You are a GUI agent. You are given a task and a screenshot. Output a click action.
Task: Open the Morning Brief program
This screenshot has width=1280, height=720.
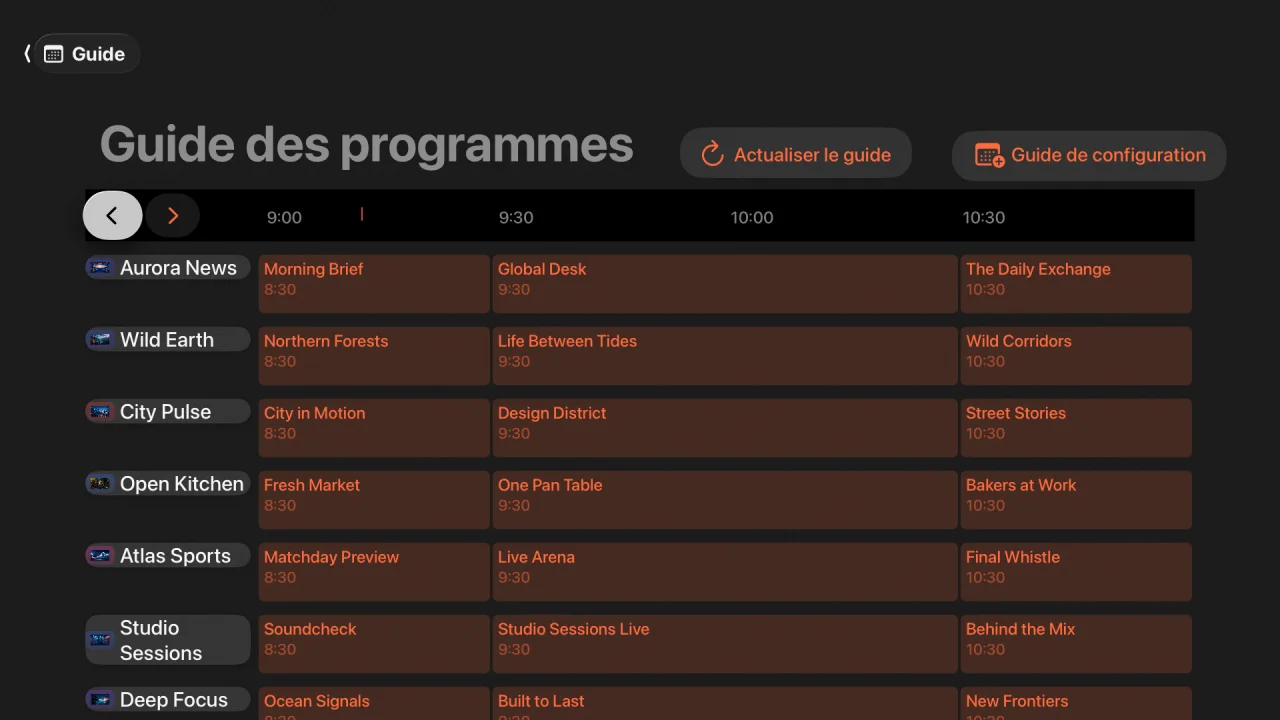click(374, 284)
